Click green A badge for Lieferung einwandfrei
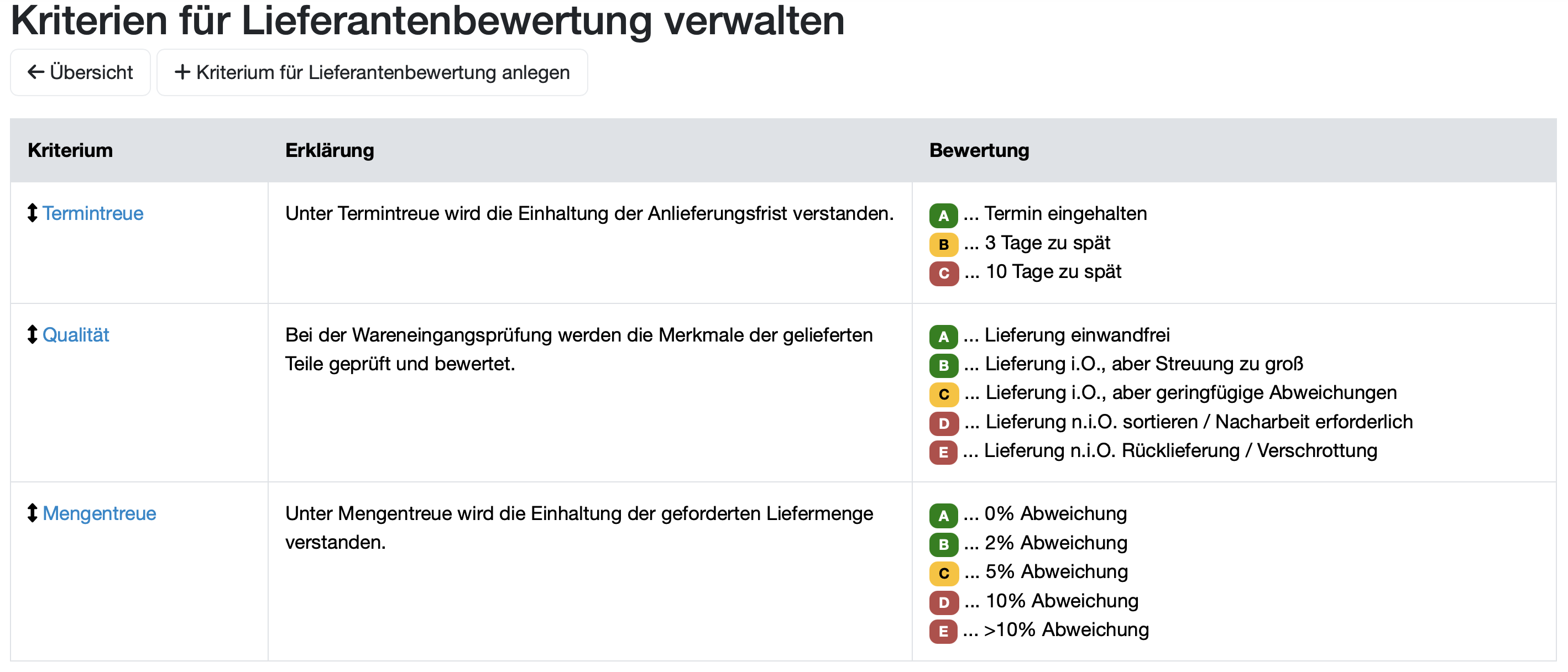 click(943, 337)
